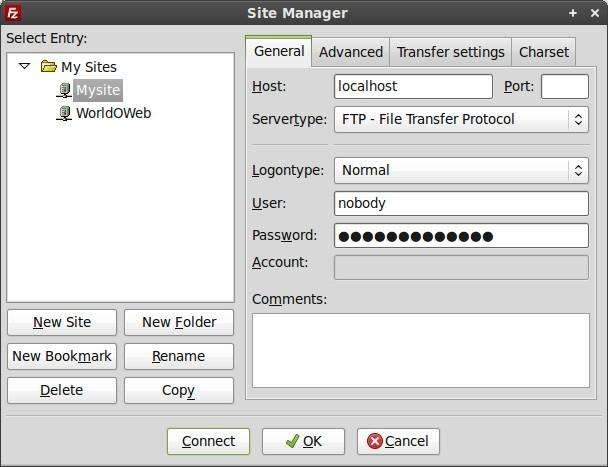The width and height of the screenshot is (608, 467).
Task: Click in the Port input field
Action: [565, 86]
